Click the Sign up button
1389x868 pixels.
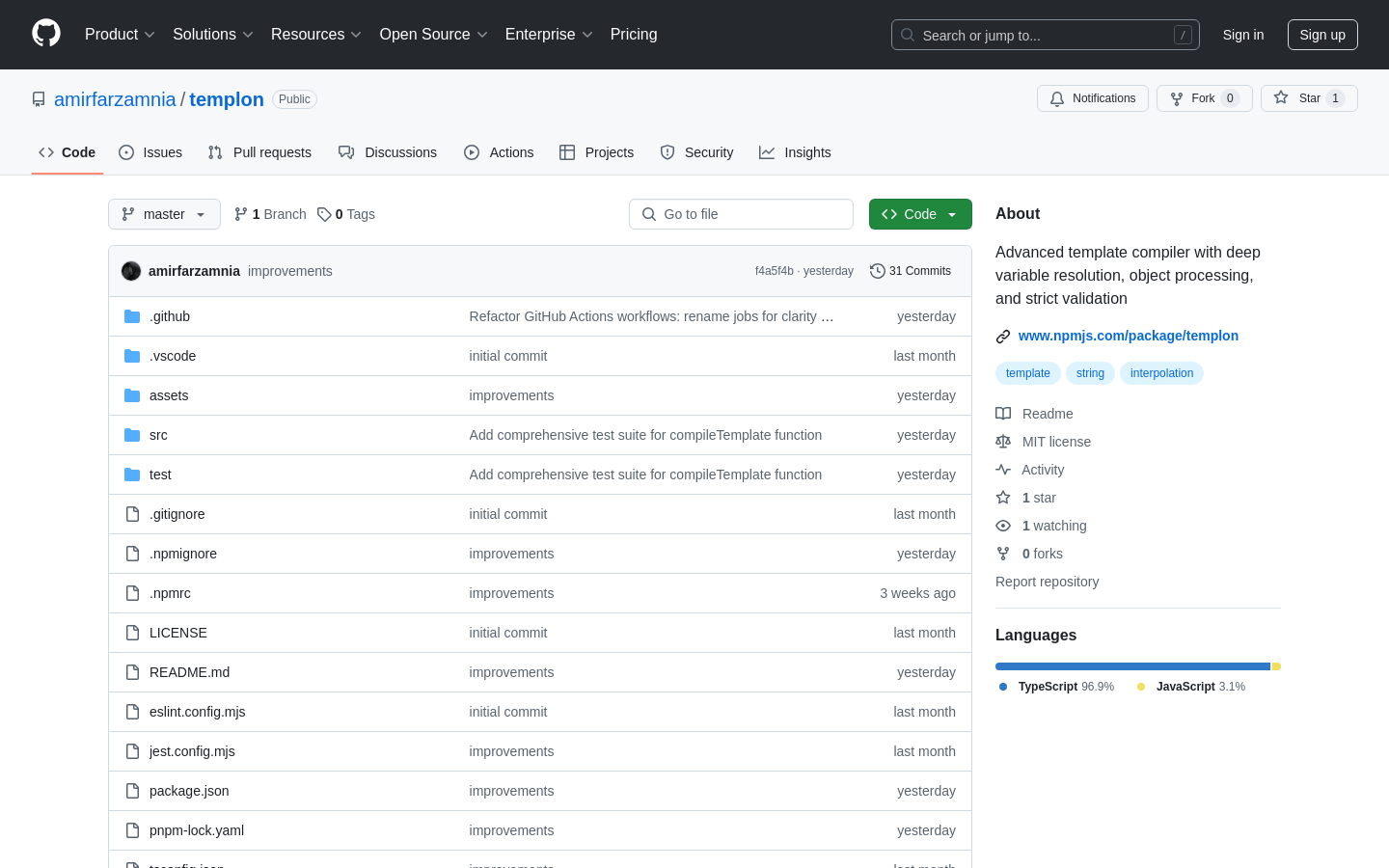[x=1322, y=35]
